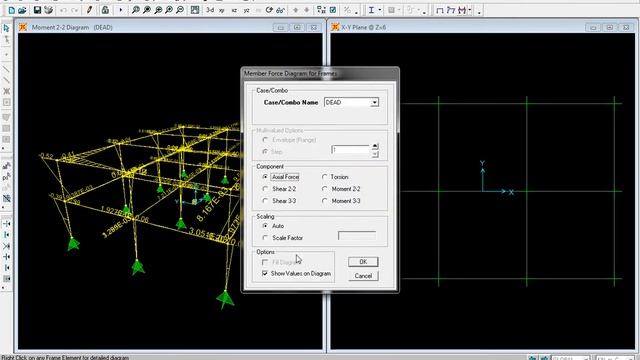Open the I-section frame dropdown in toolbar
The image size is (640, 360).
[380, 10]
